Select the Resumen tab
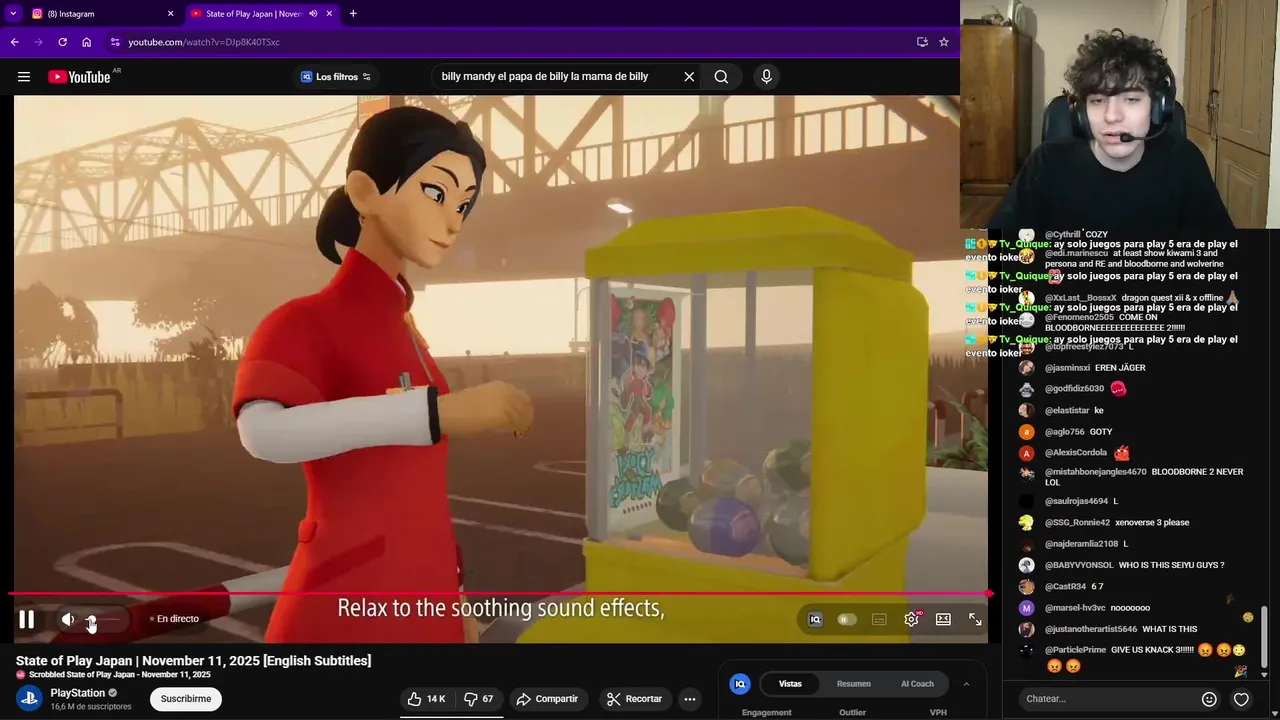Viewport: 1280px width, 720px height. [x=854, y=684]
